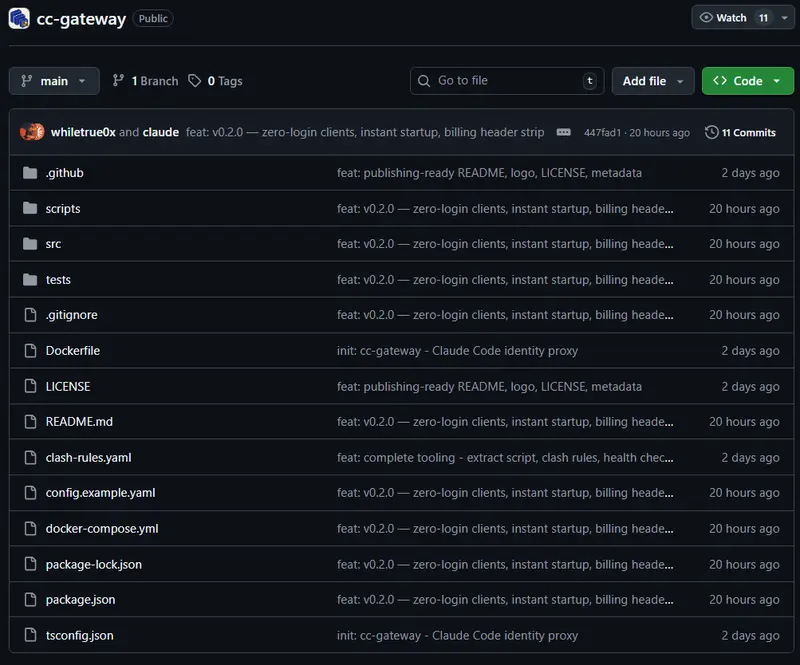
Task: Open the 0 Tags link
Action: 216,81
